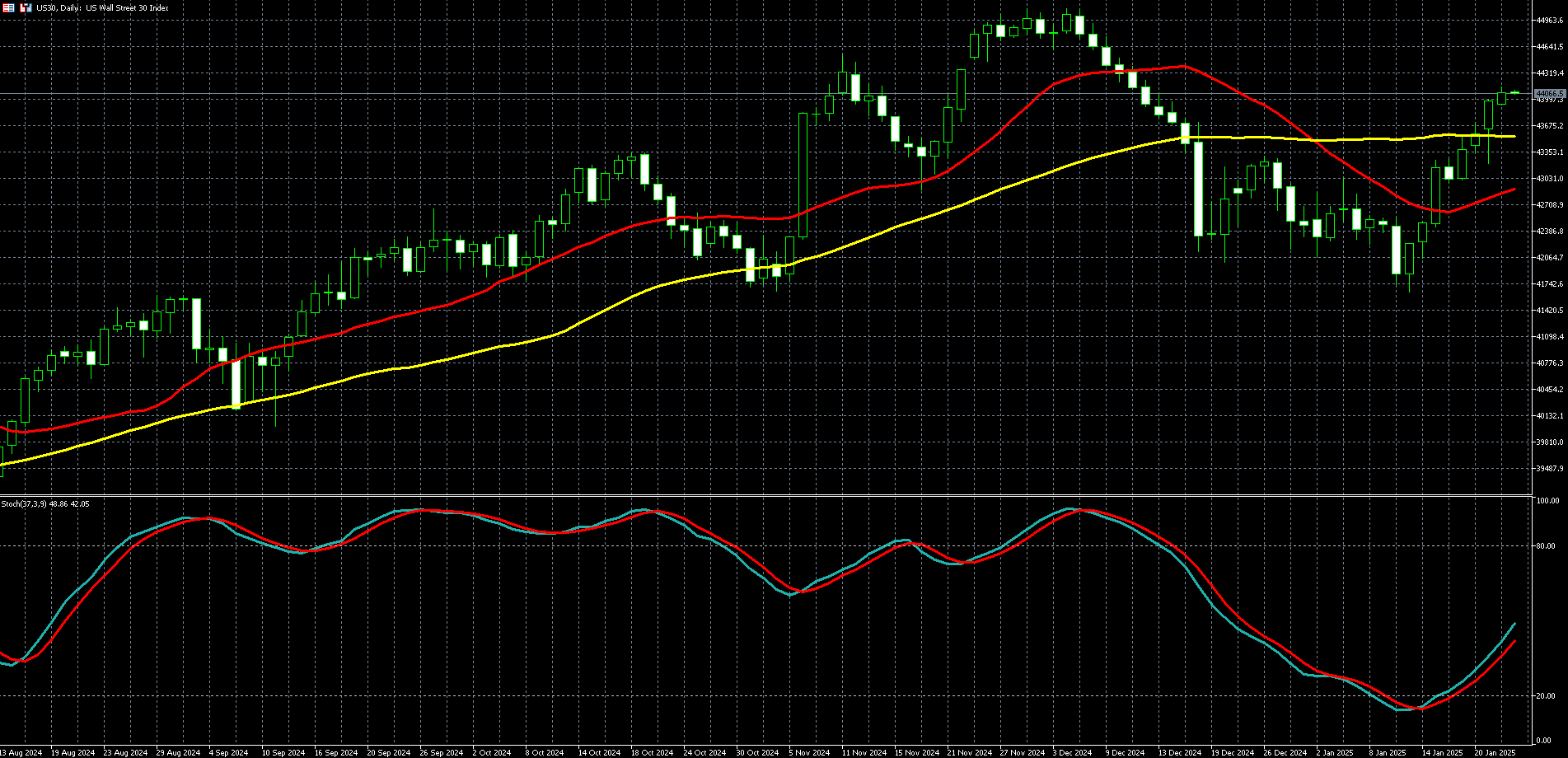Click the 5 Nov 2024 date label
This screenshot has height=758, width=1568.
pos(809,752)
